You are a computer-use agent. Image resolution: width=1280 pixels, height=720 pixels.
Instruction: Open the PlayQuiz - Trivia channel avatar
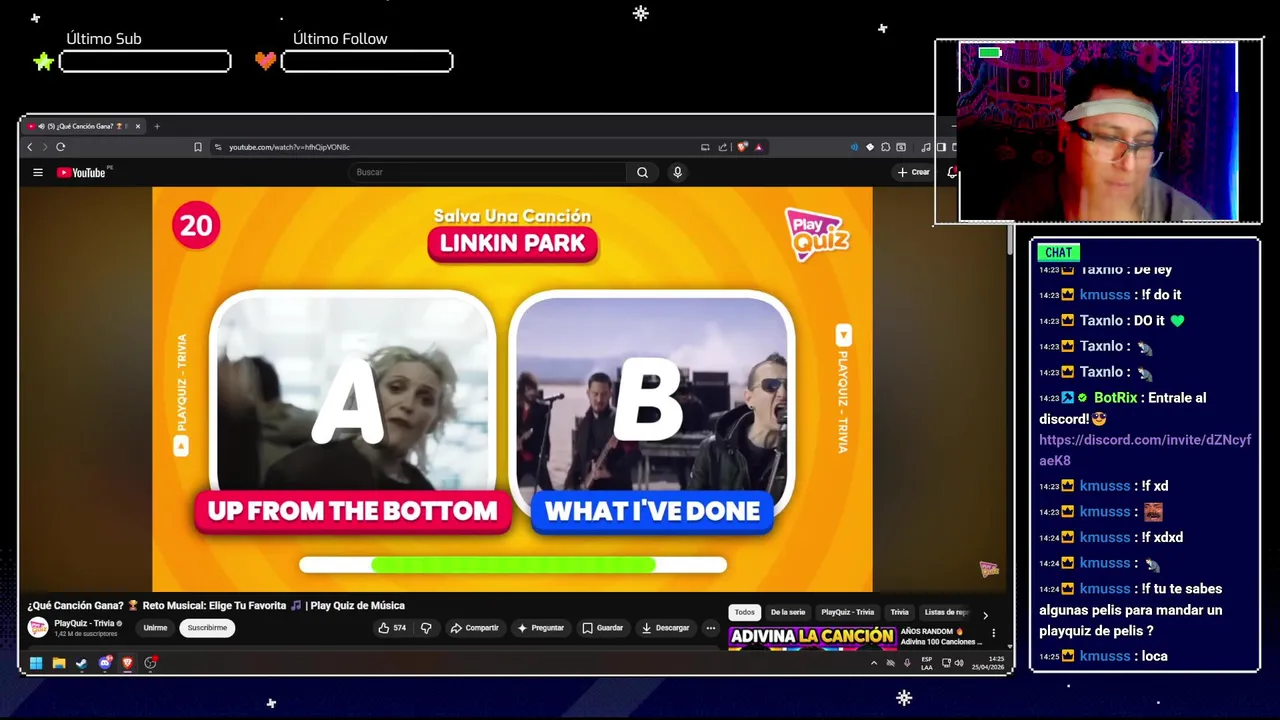[x=38, y=628]
